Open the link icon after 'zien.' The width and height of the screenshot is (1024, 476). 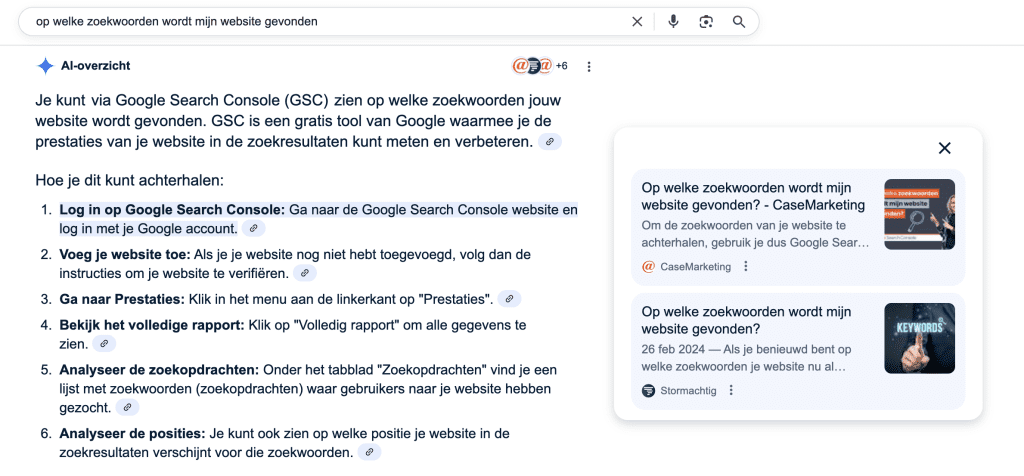click(104, 343)
